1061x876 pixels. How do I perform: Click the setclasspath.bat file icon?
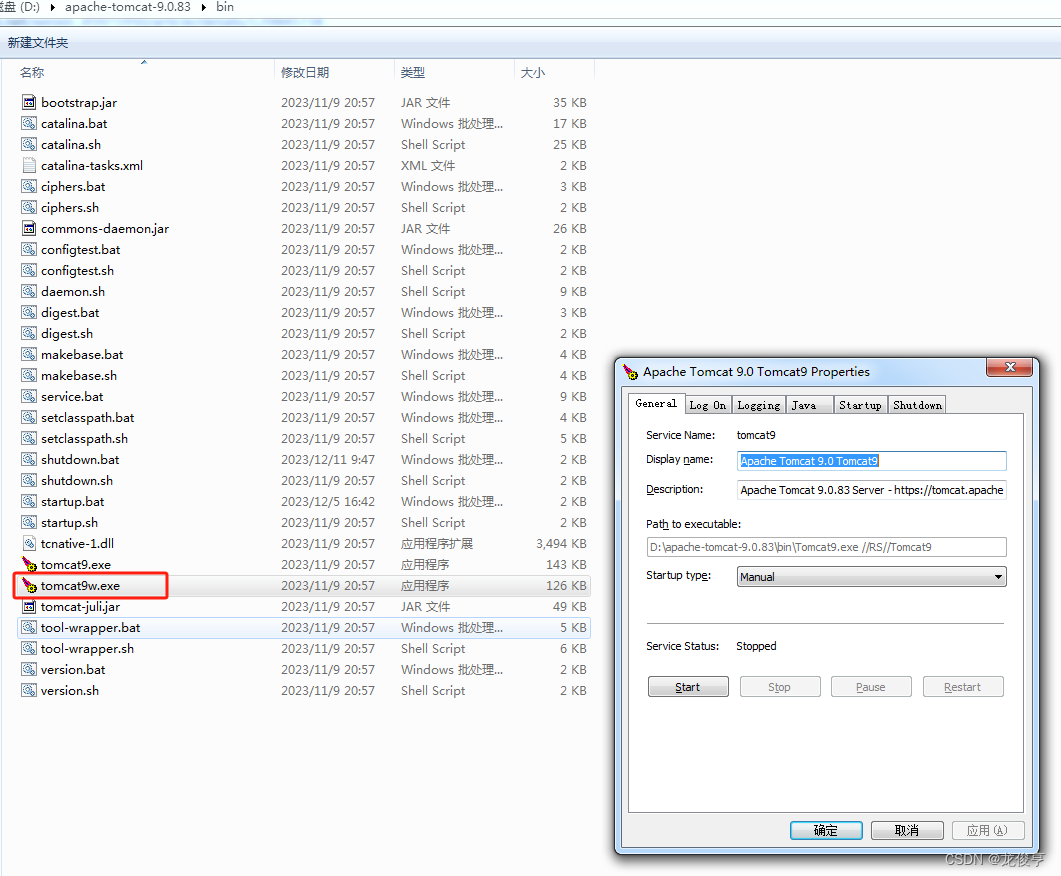28,417
